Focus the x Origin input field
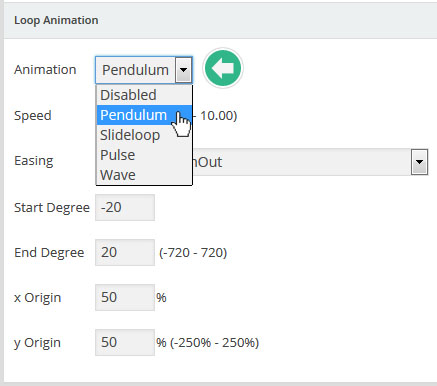Viewport: 437px width, 386px height. pos(125,297)
